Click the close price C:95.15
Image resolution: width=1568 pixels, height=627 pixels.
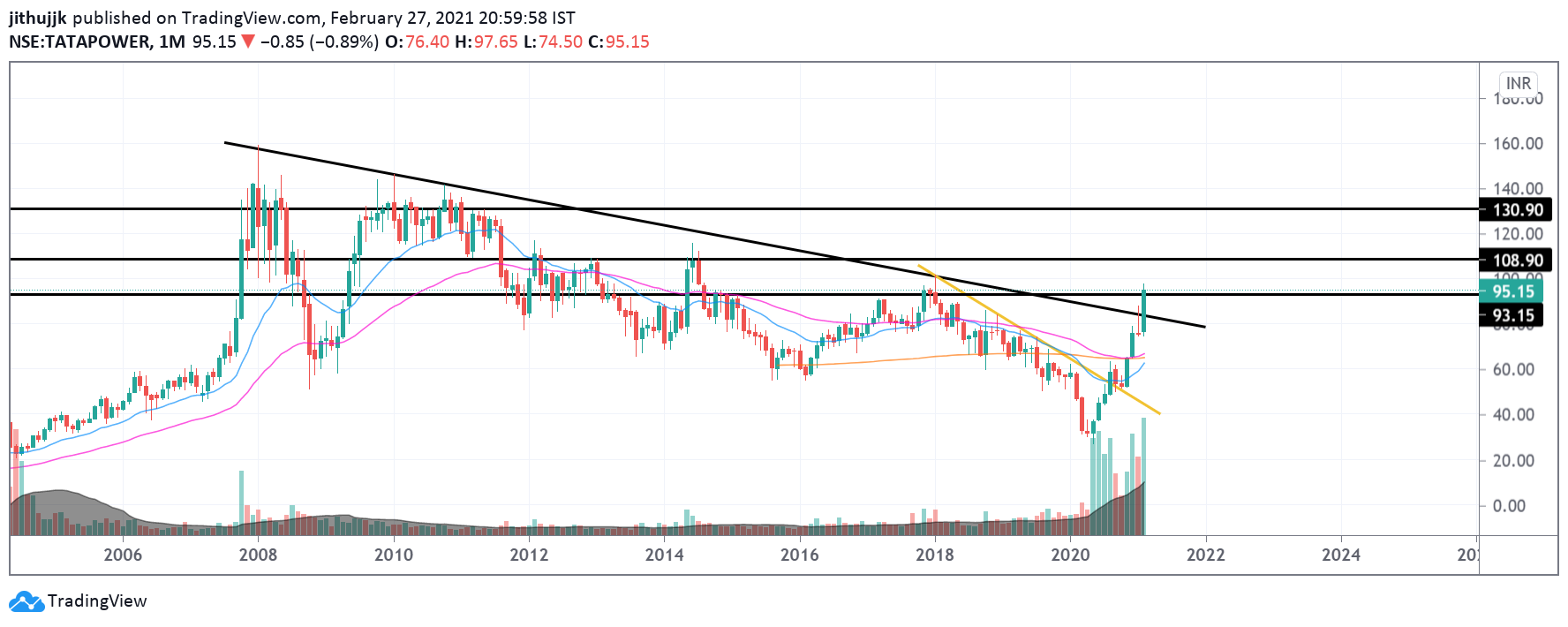[619, 42]
